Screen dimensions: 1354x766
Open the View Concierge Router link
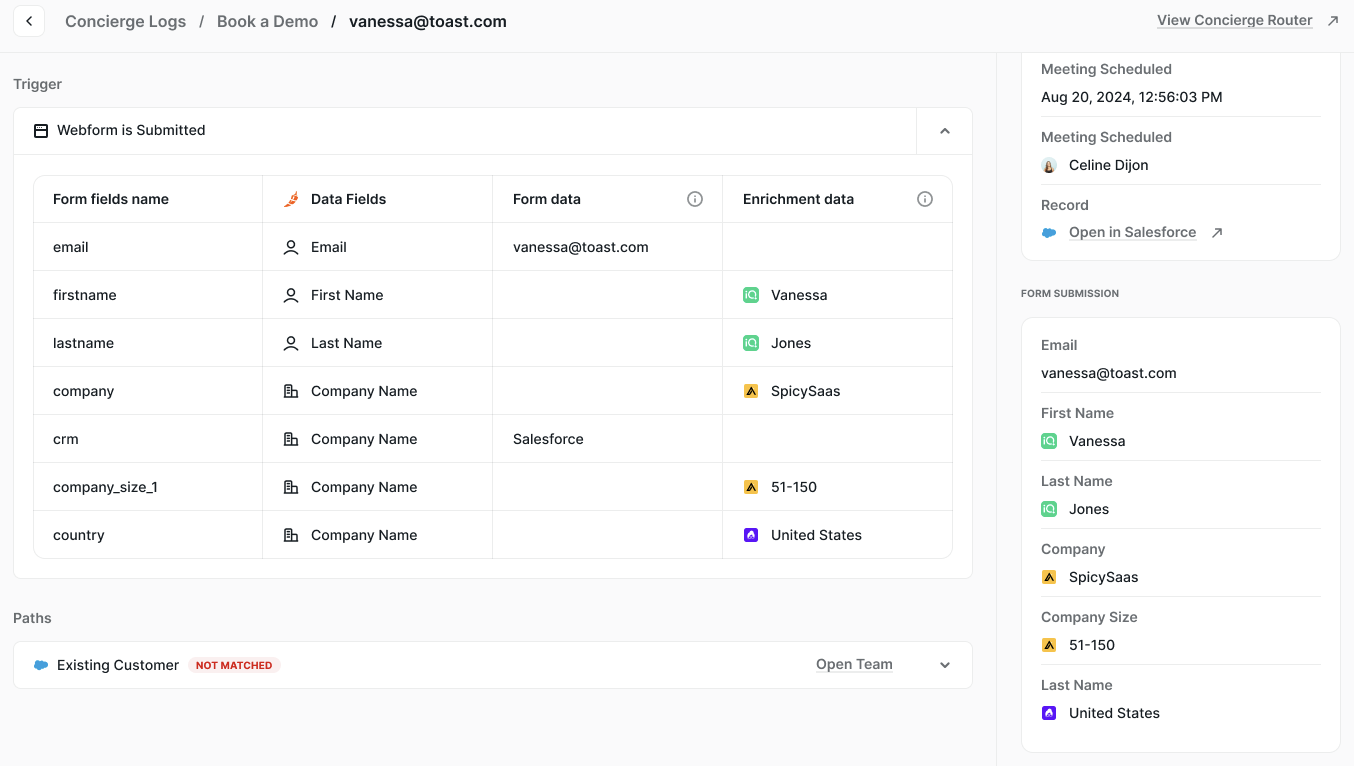(x=1234, y=20)
